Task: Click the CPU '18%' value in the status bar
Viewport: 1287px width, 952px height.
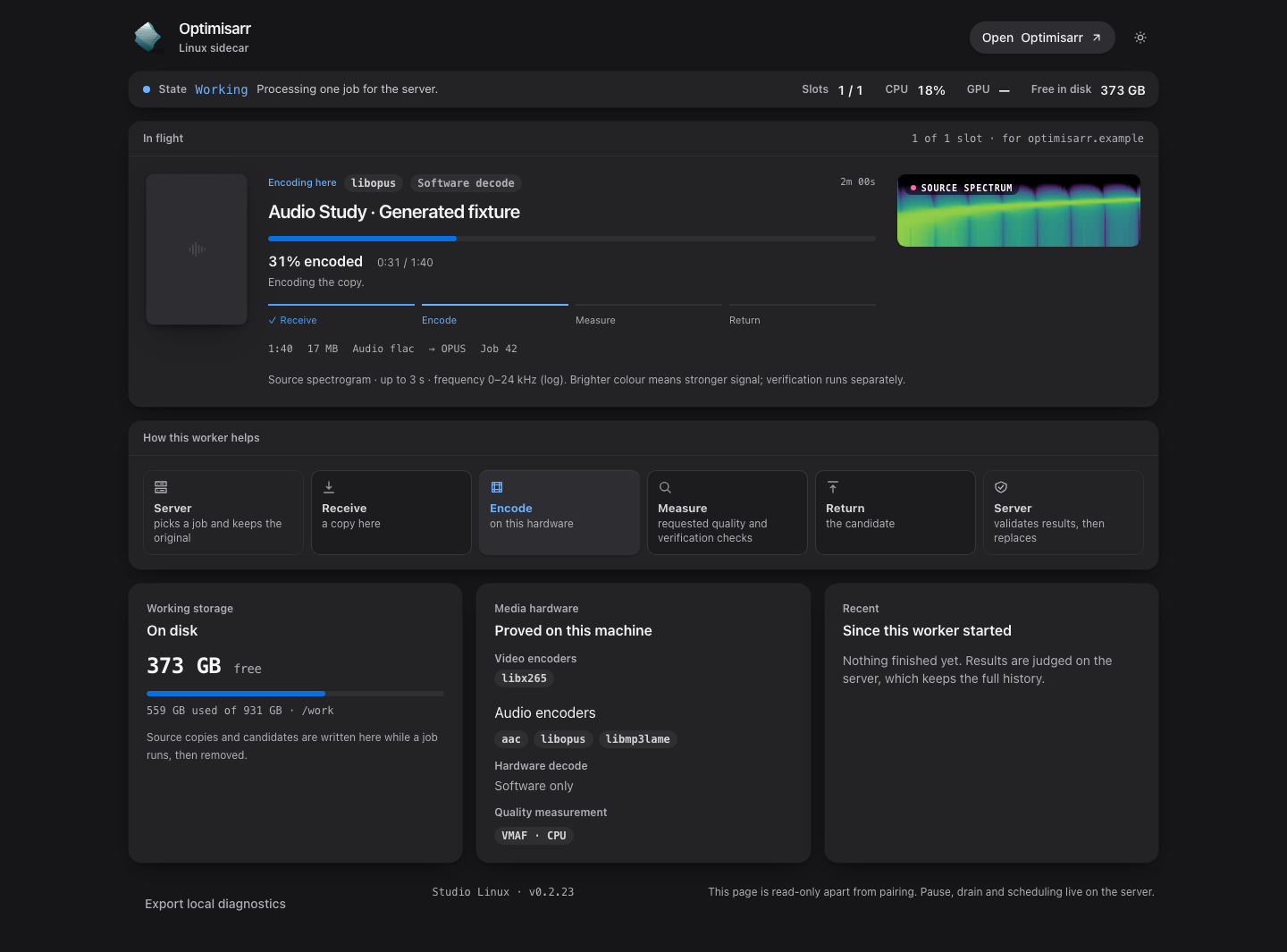Action: click(931, 90)
